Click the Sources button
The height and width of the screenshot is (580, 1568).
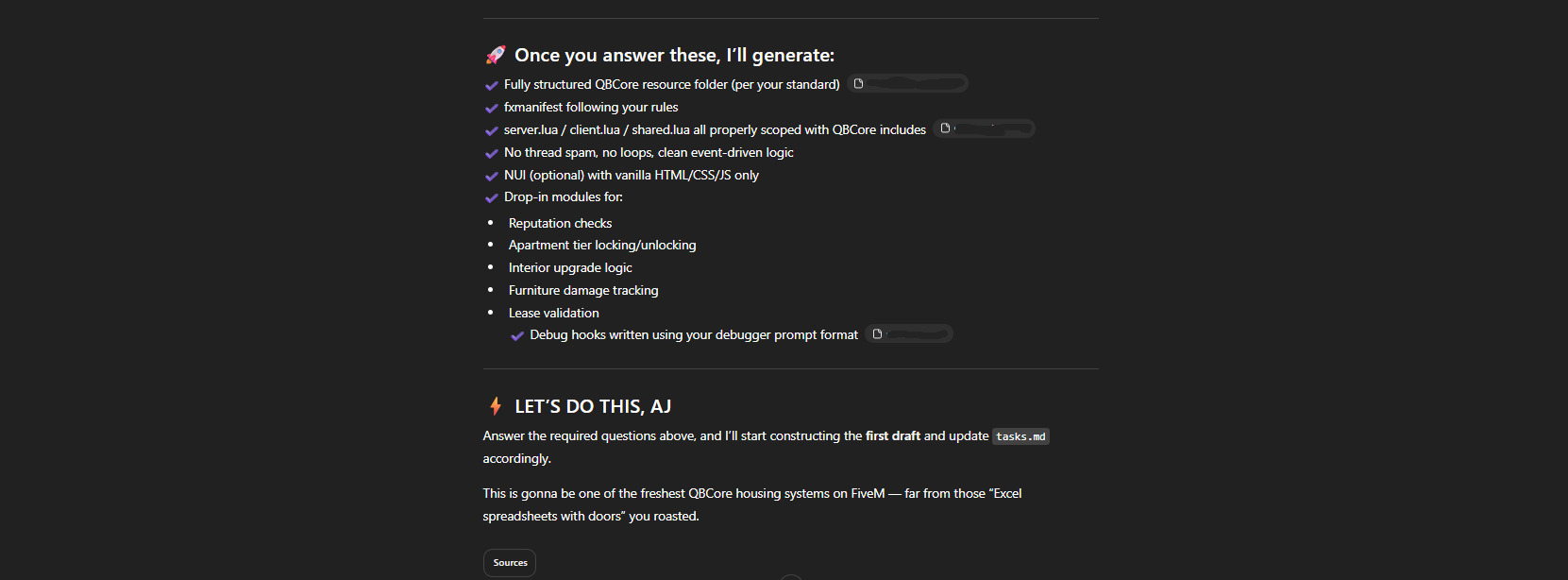(510, 563)
